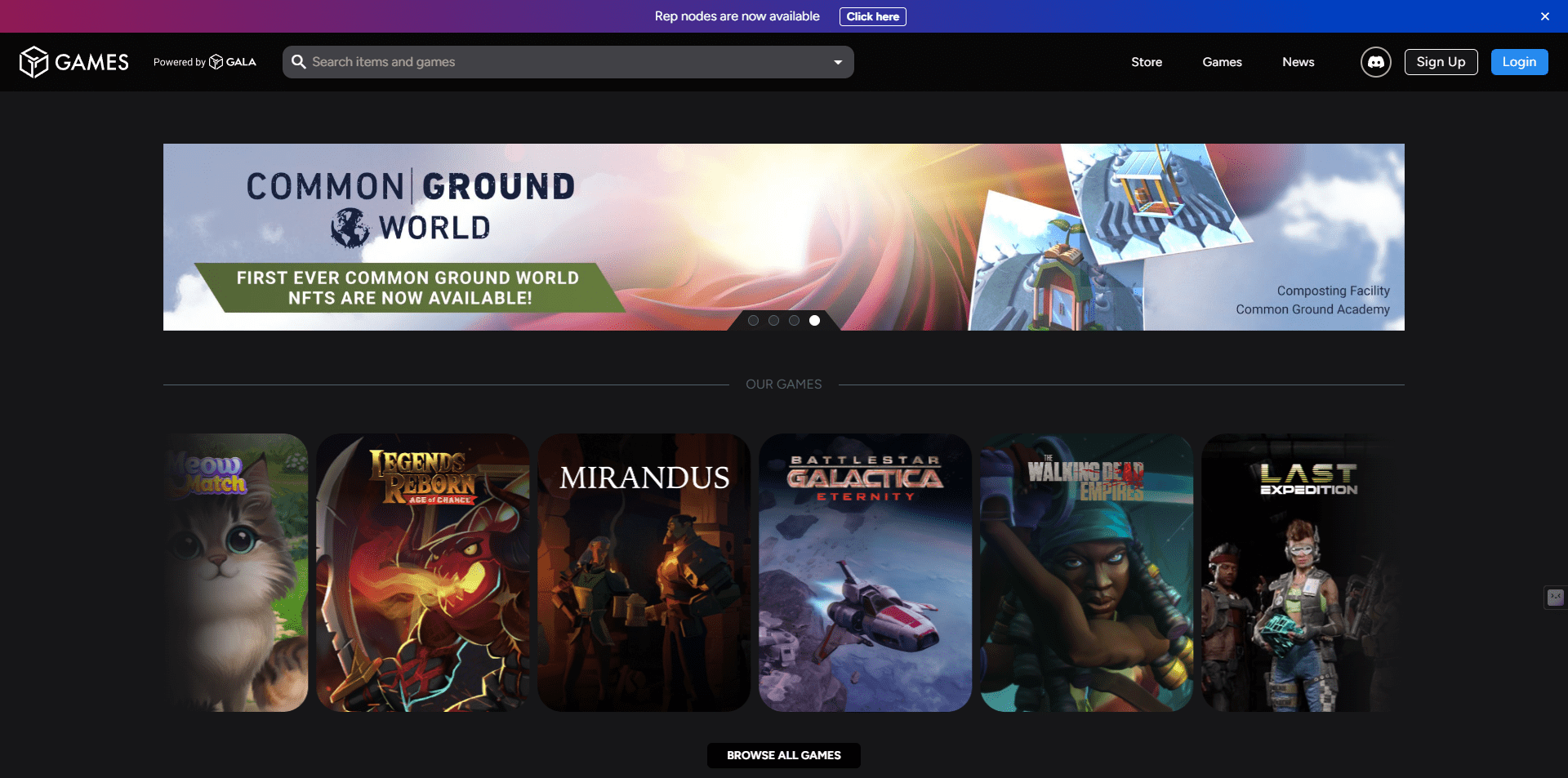The image size is (1568, 778).
Task: Click the "Click here" banner button
Action: 872,16
